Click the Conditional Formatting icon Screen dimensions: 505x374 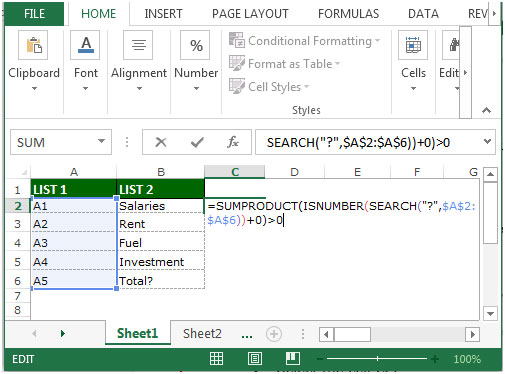237,40
